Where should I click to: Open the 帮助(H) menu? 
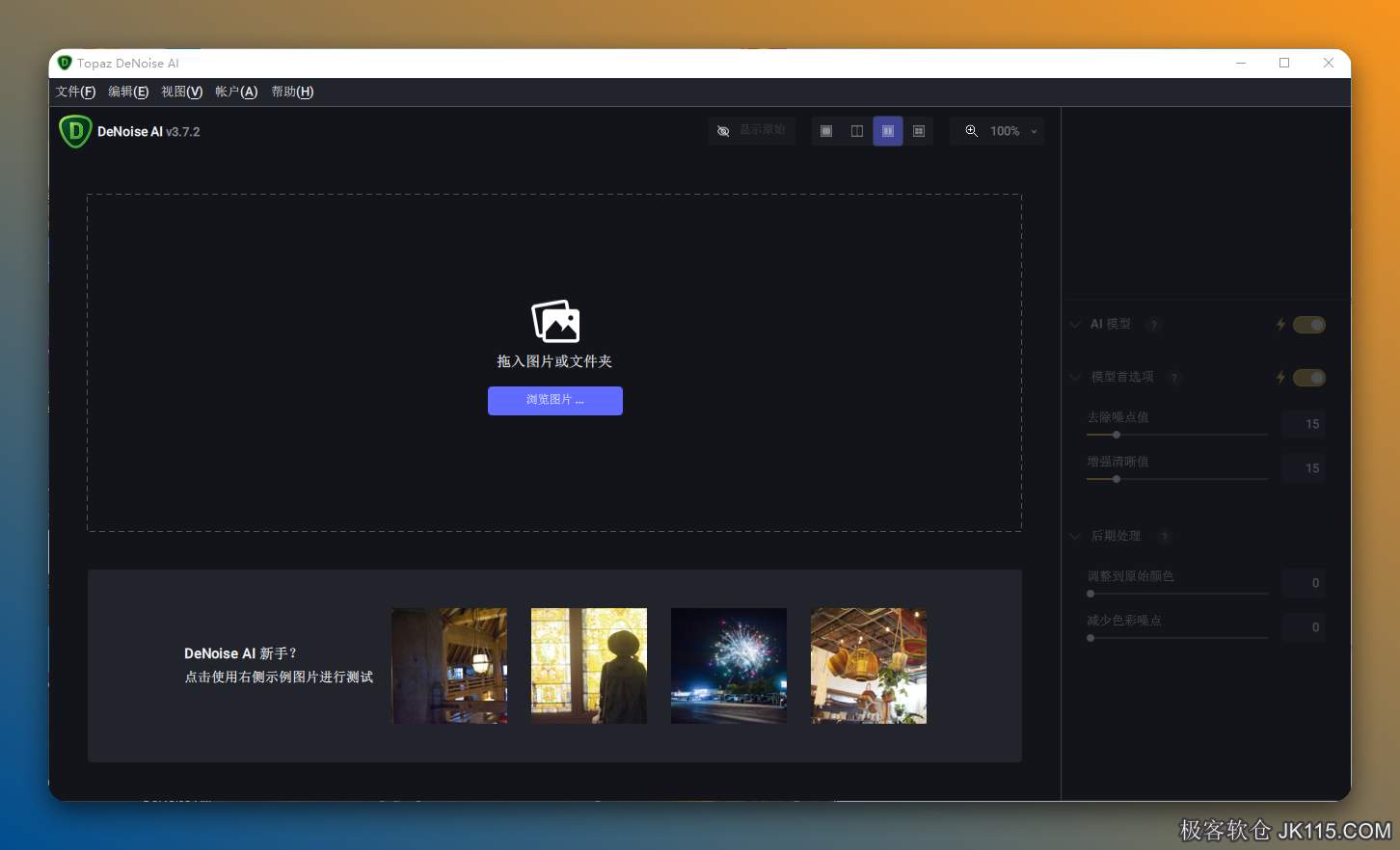point(292,92)
